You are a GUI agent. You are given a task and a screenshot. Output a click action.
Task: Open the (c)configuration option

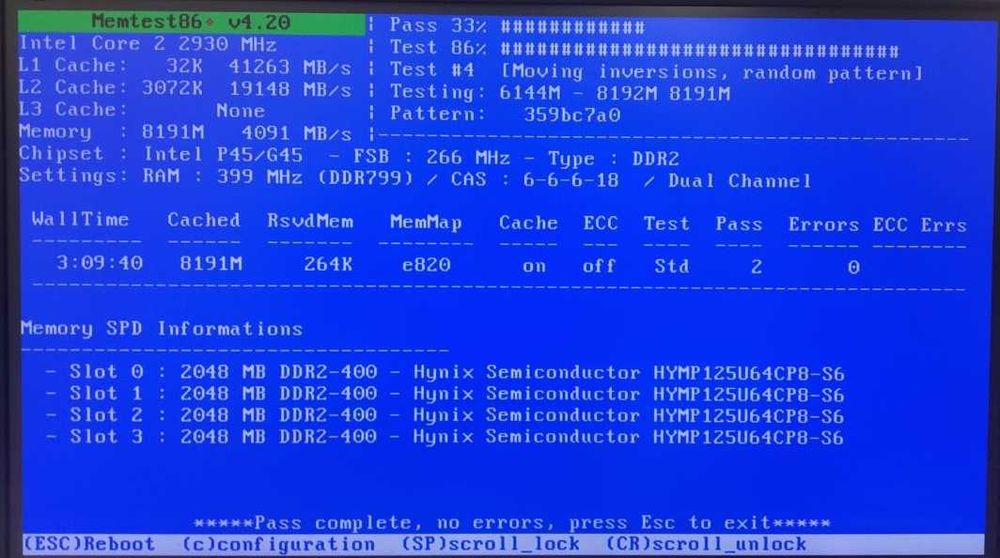[x=279, y=545]
